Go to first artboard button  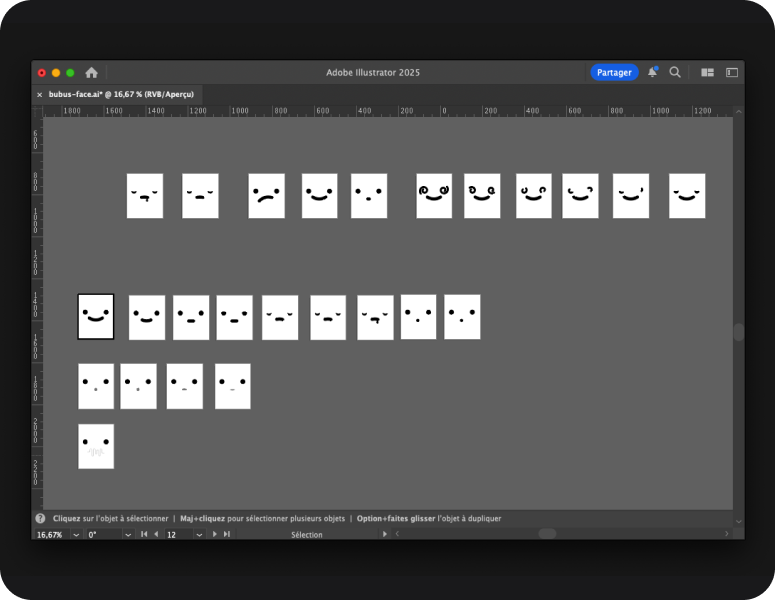click(144, 534)
